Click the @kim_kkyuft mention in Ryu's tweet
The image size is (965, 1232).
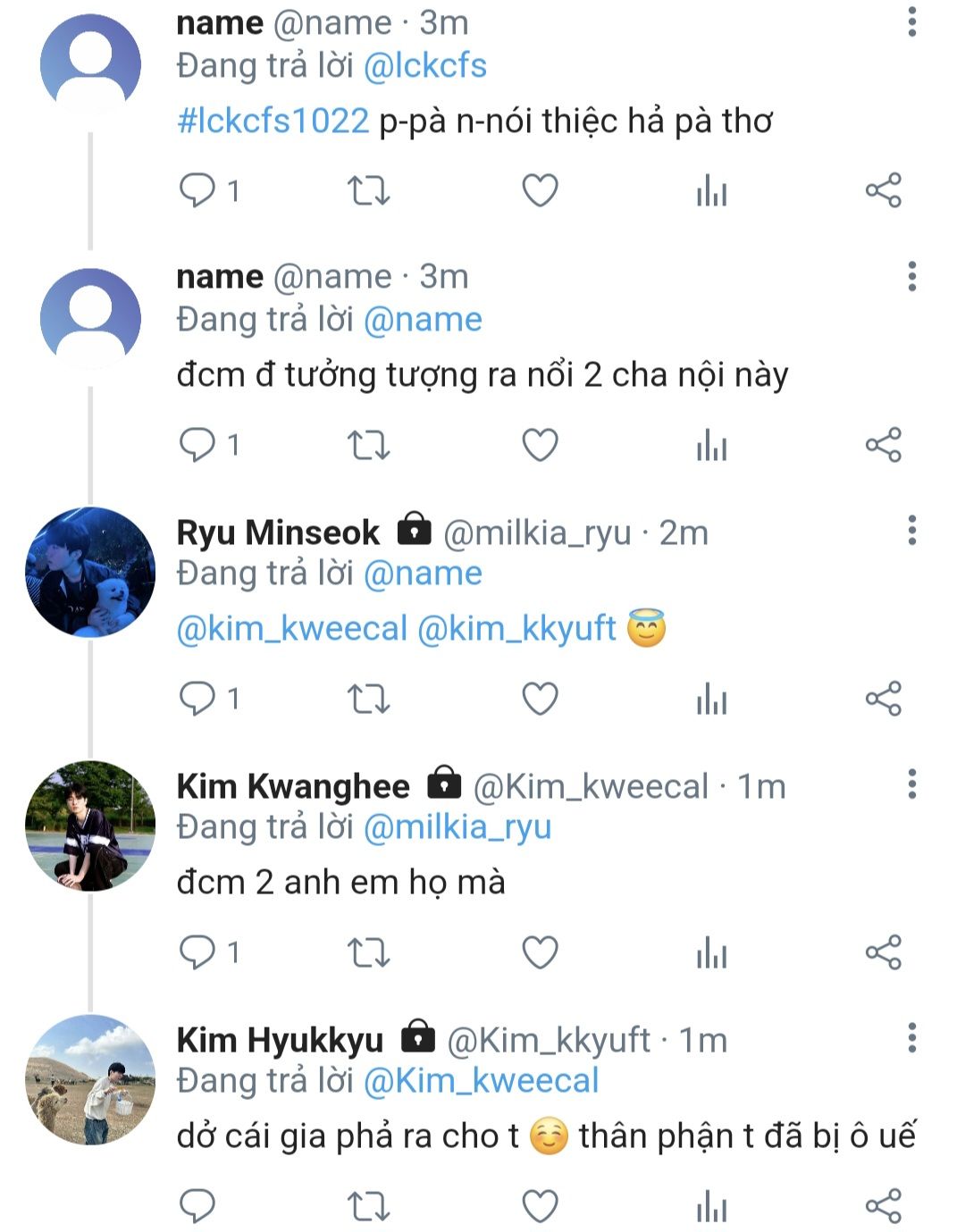pos(516,629)
